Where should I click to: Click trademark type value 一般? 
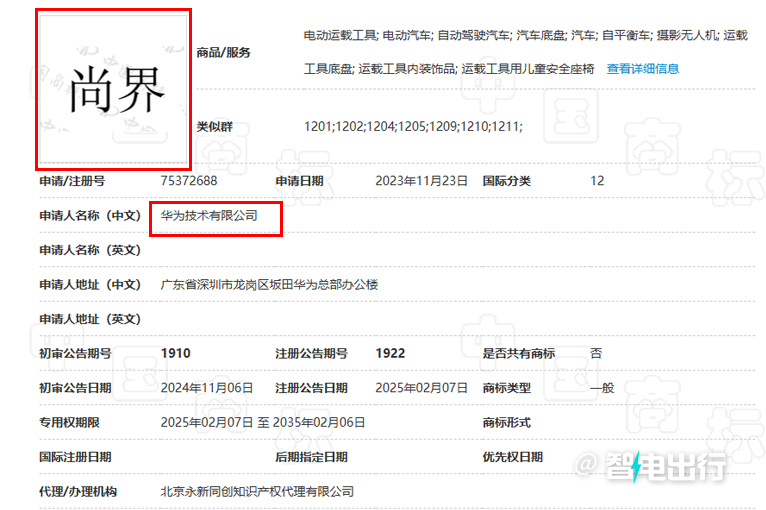(x=602, y=388)
